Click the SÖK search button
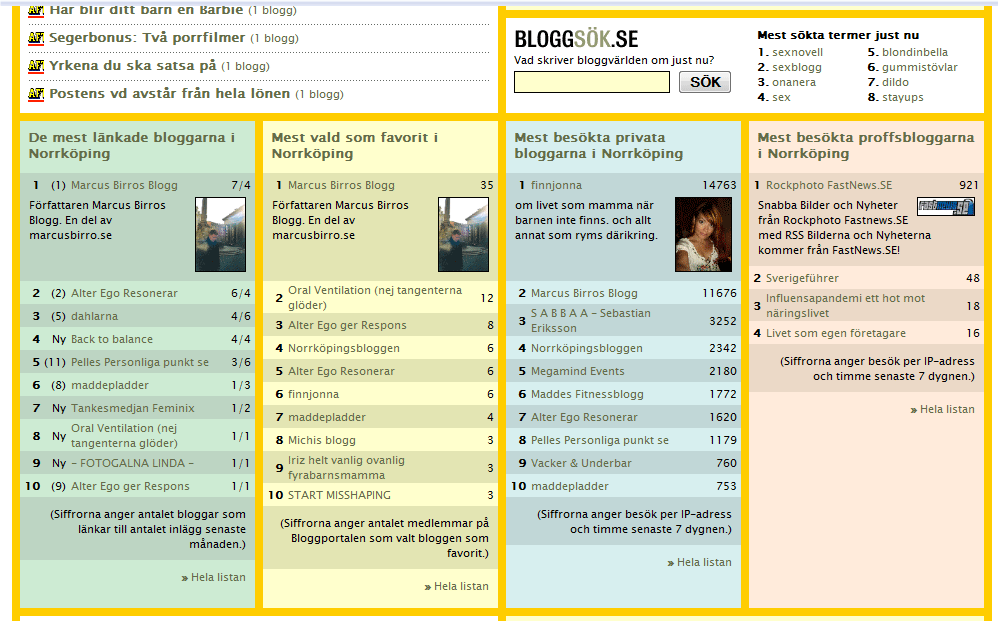 (x=705, y=82)
